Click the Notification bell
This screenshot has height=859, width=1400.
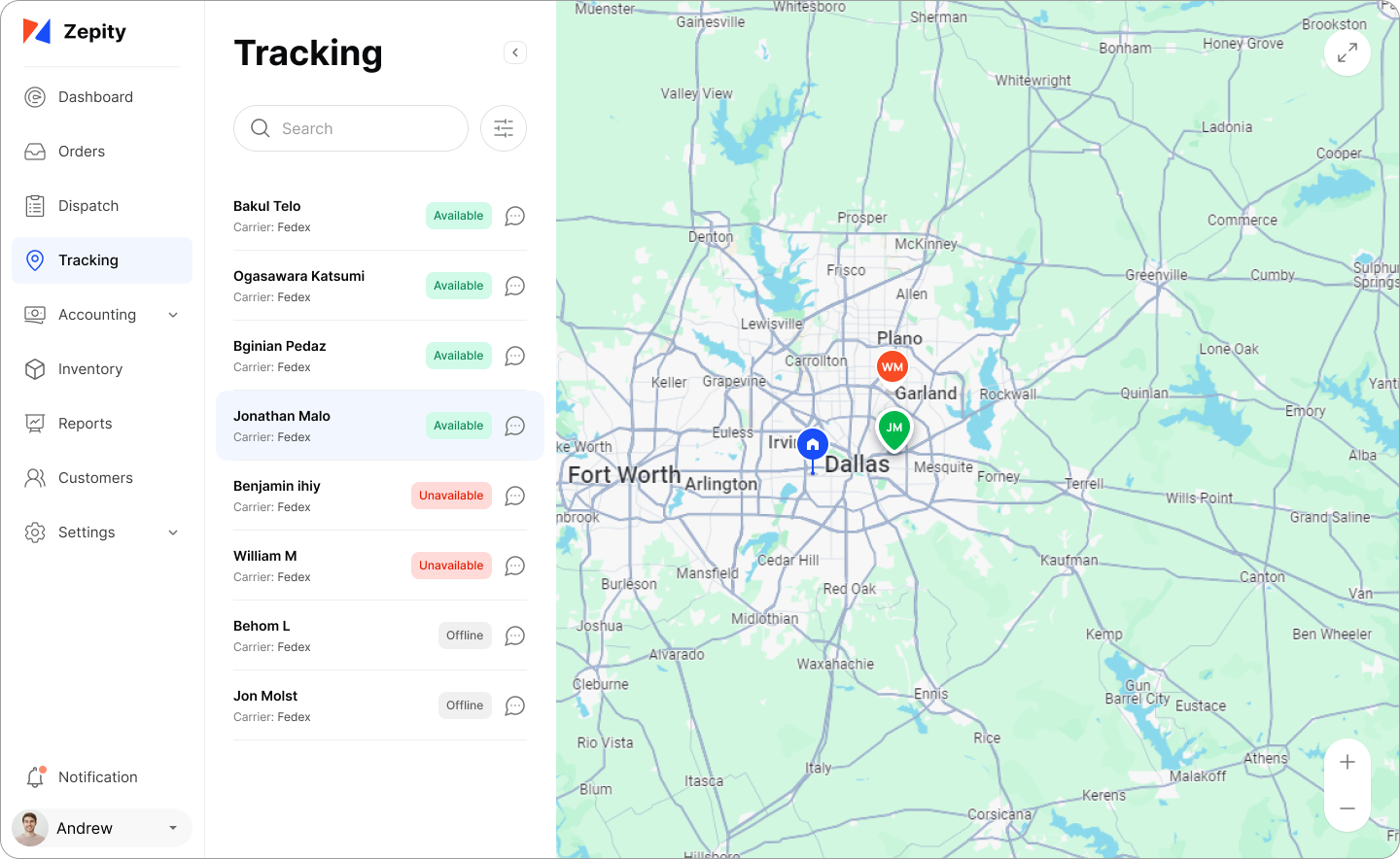click(x=35, y=776)
